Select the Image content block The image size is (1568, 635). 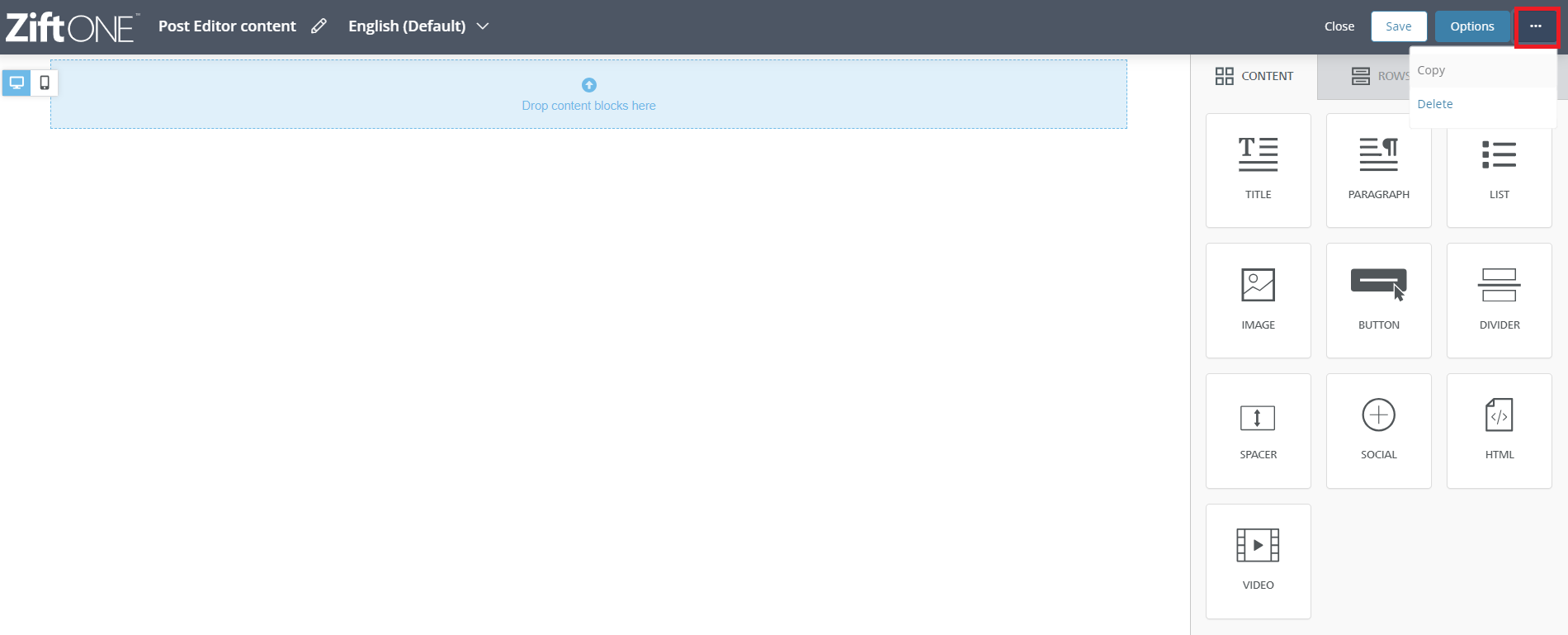coord(1259,301)
